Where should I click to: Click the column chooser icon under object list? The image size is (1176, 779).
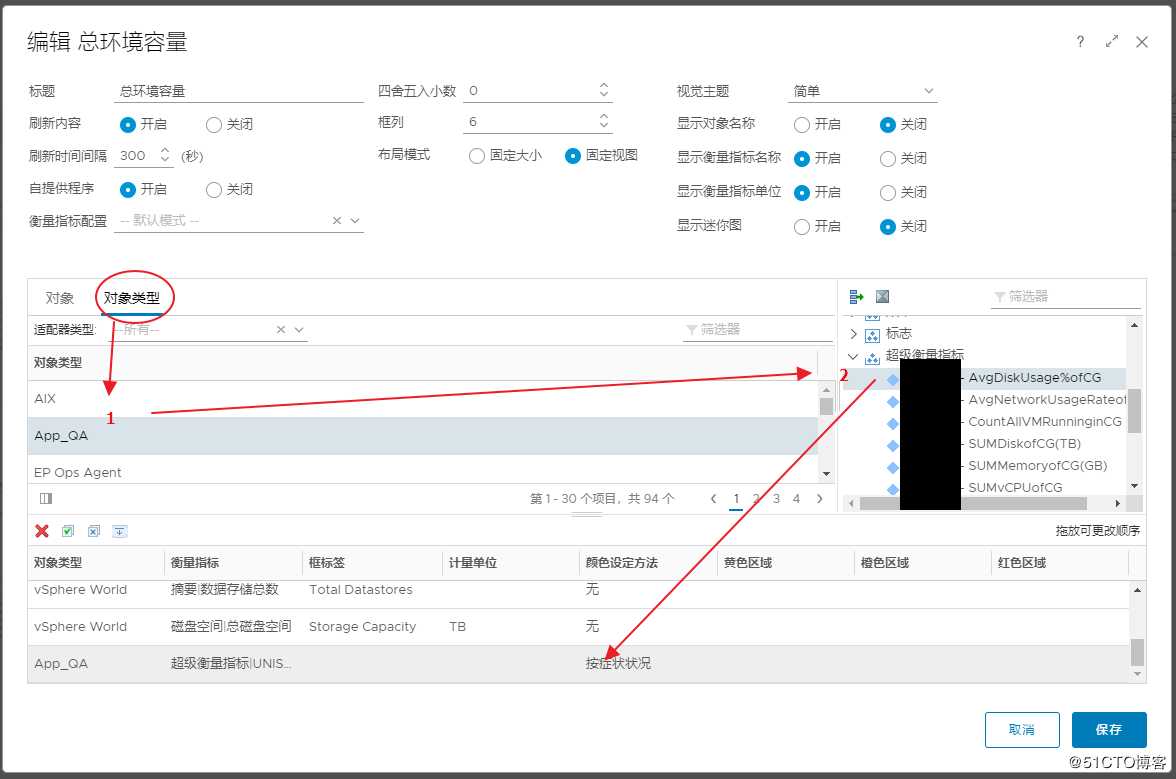coord(46,499)
